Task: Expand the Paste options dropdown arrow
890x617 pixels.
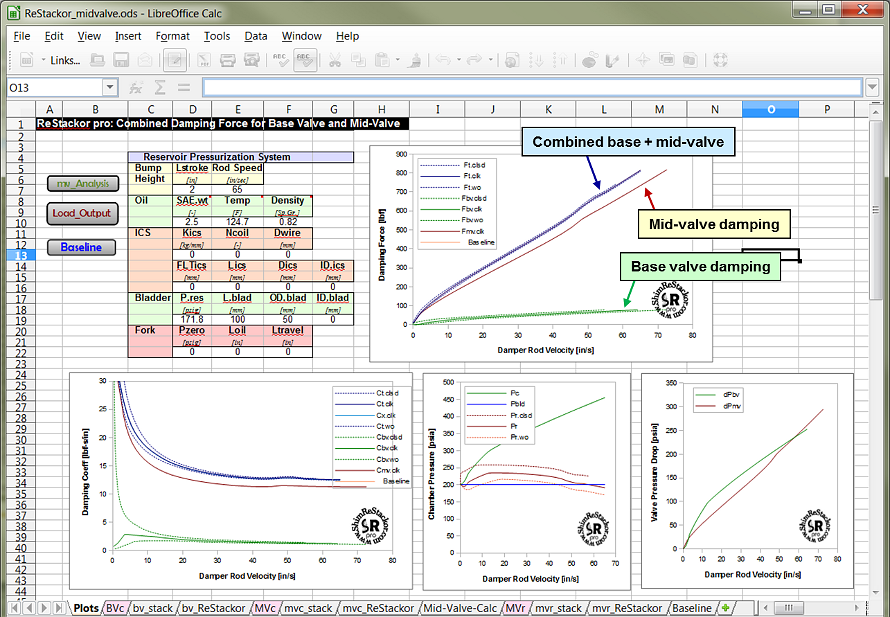Action: click(x=397, y=60)
